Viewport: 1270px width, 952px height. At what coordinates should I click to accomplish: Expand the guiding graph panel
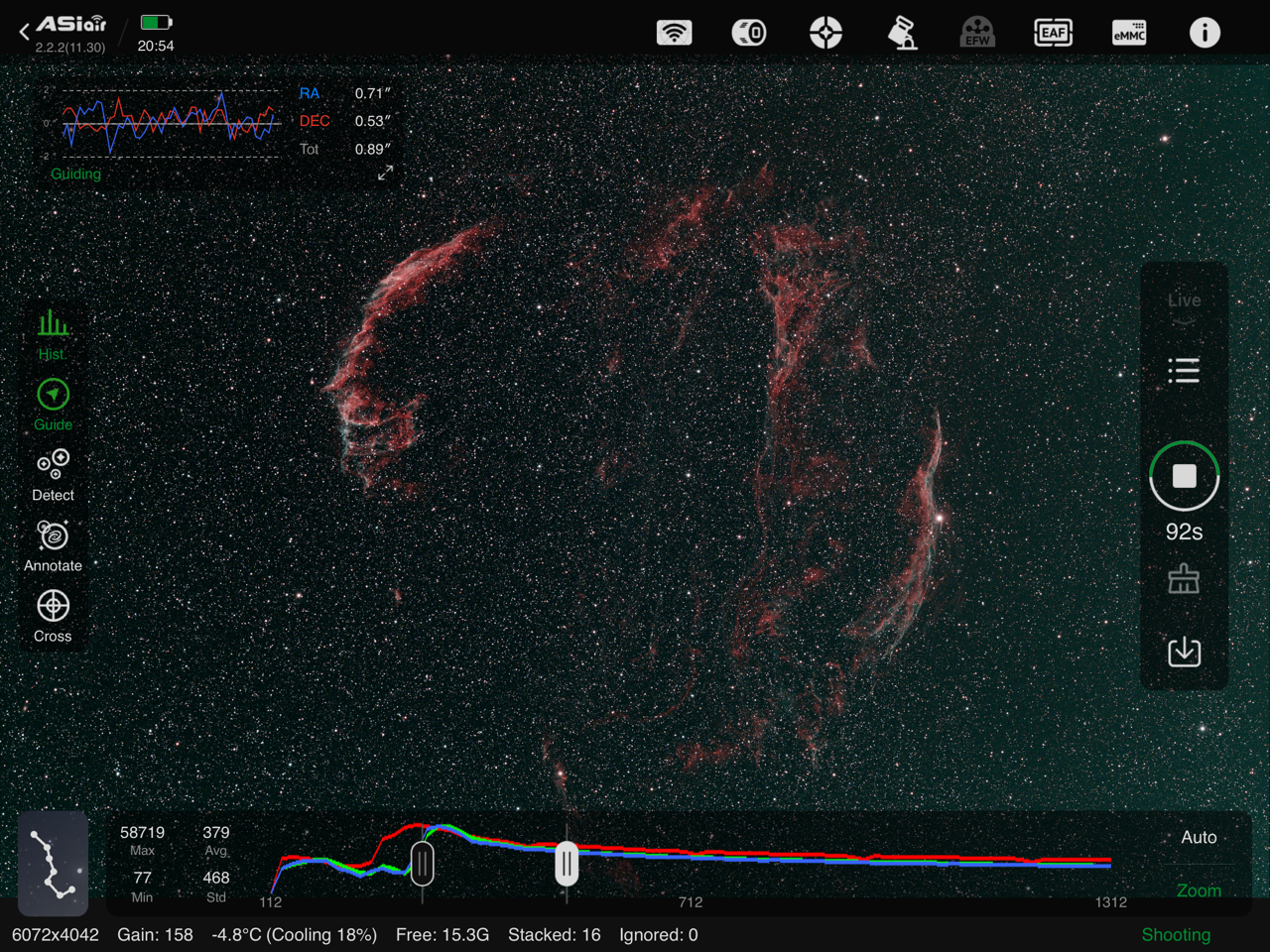coord(385,174)
